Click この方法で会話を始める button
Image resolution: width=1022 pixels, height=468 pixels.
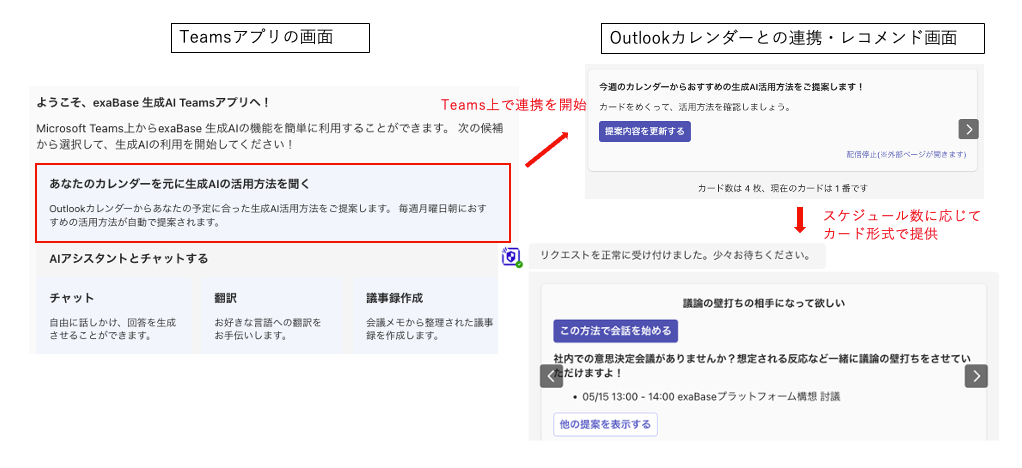point(615,330)
